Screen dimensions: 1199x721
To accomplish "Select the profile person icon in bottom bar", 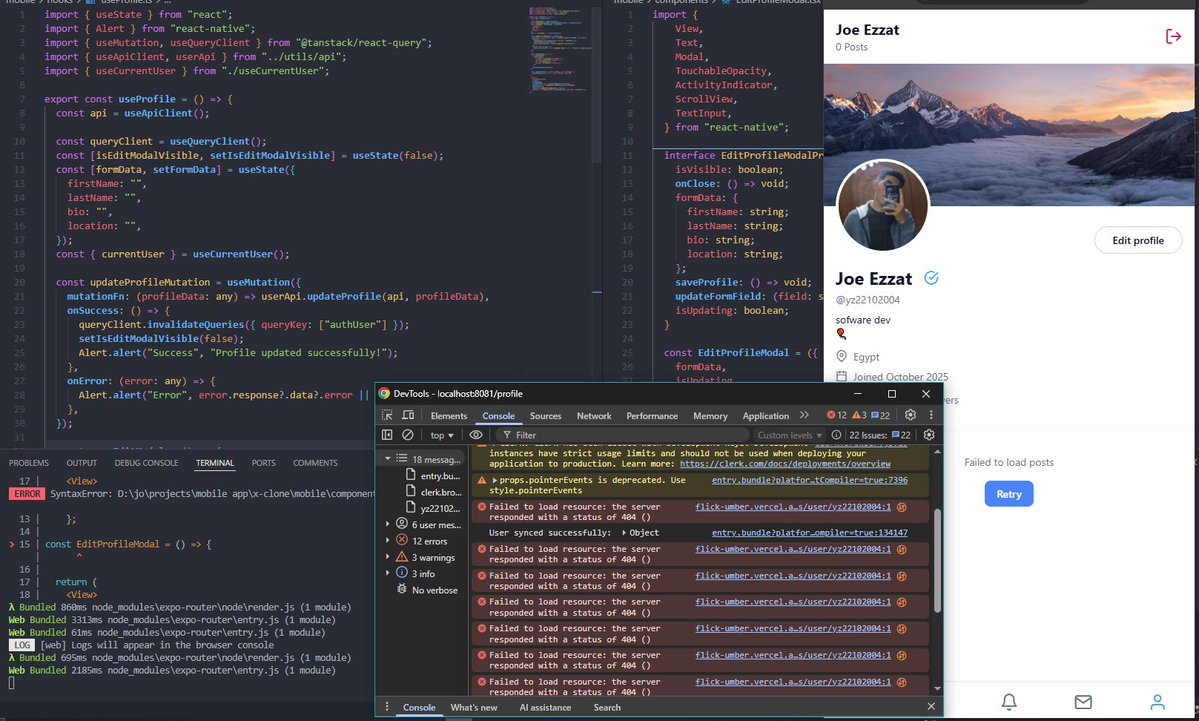I will pos(1157,701).
